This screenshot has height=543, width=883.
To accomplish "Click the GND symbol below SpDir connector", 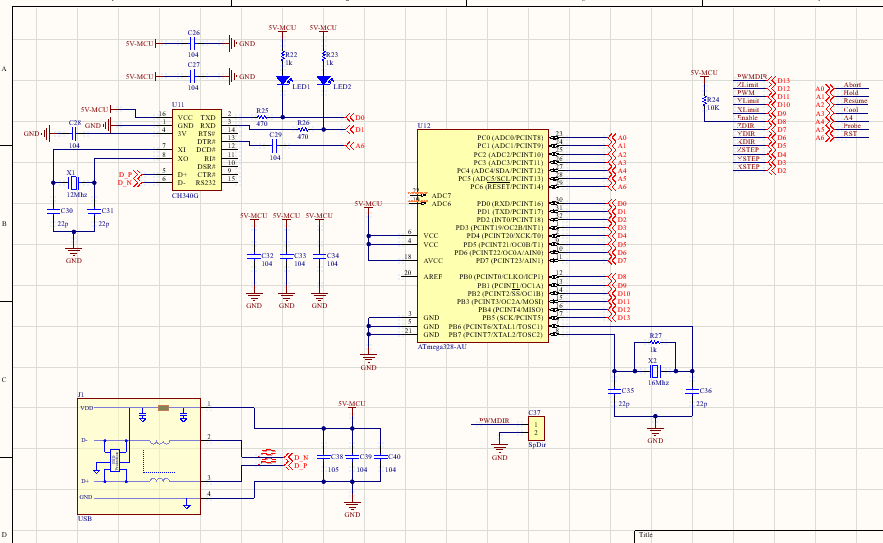I will pos(500,451).
